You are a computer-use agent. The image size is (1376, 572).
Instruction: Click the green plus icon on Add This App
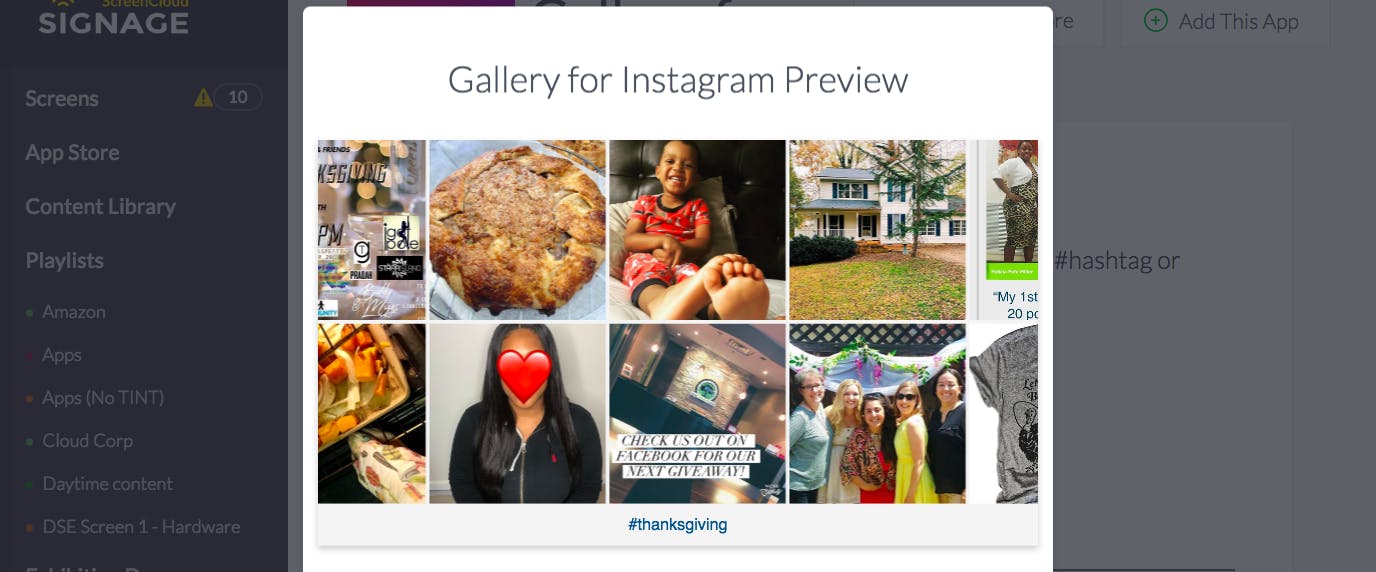1156,20
